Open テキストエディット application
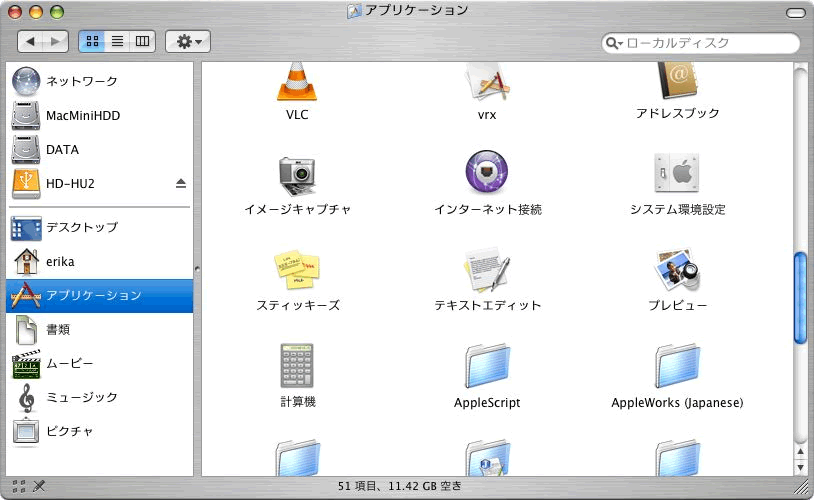The width and height of the screenshot is (814, 500). (x=487, y=269)
